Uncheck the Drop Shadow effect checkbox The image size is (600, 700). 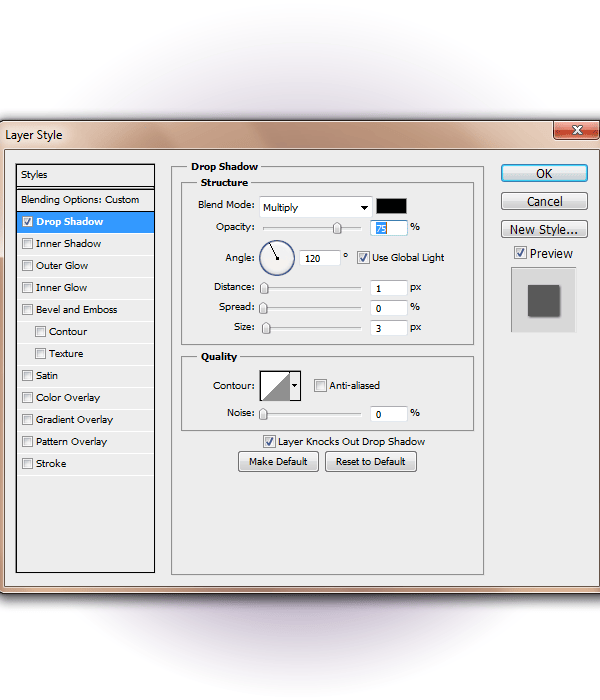pos(27,222)
